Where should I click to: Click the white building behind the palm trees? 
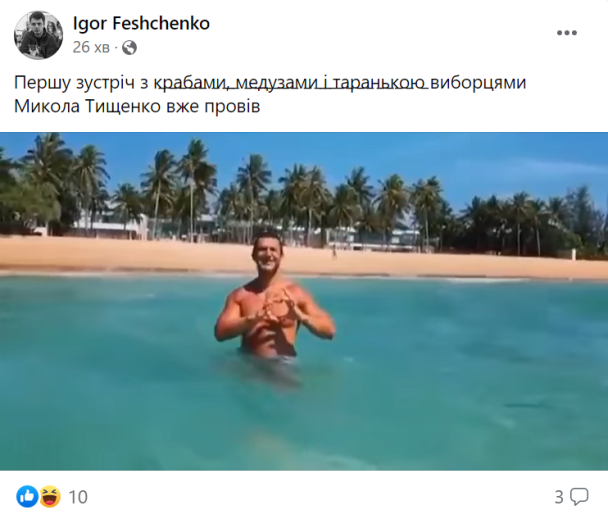111,226
